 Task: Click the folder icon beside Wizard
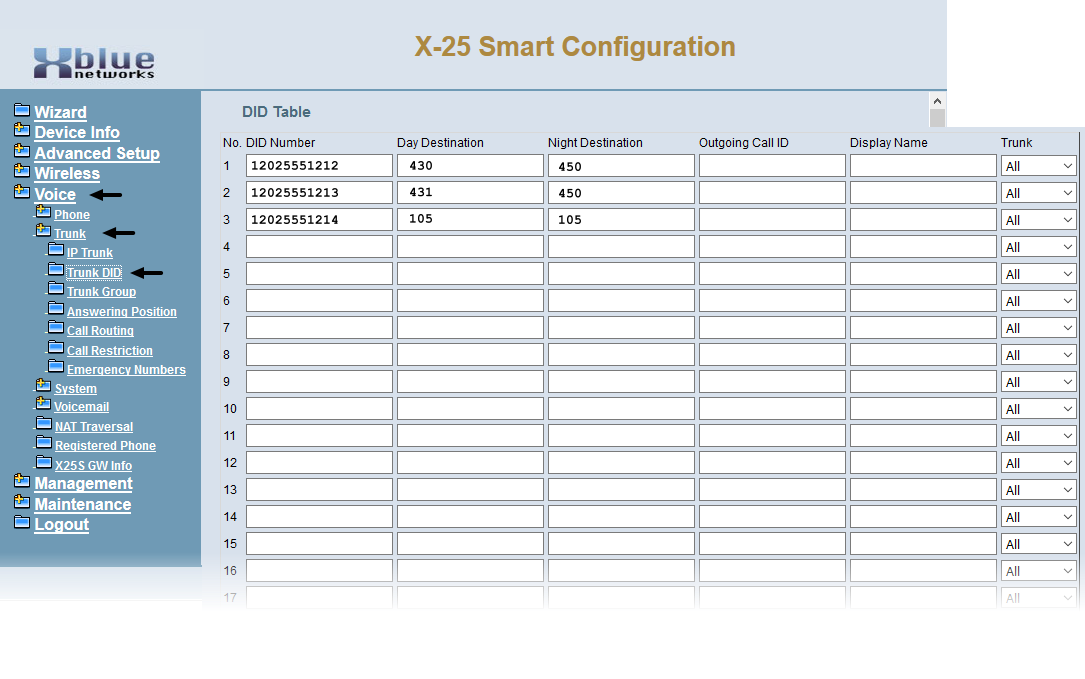[22, 110]
